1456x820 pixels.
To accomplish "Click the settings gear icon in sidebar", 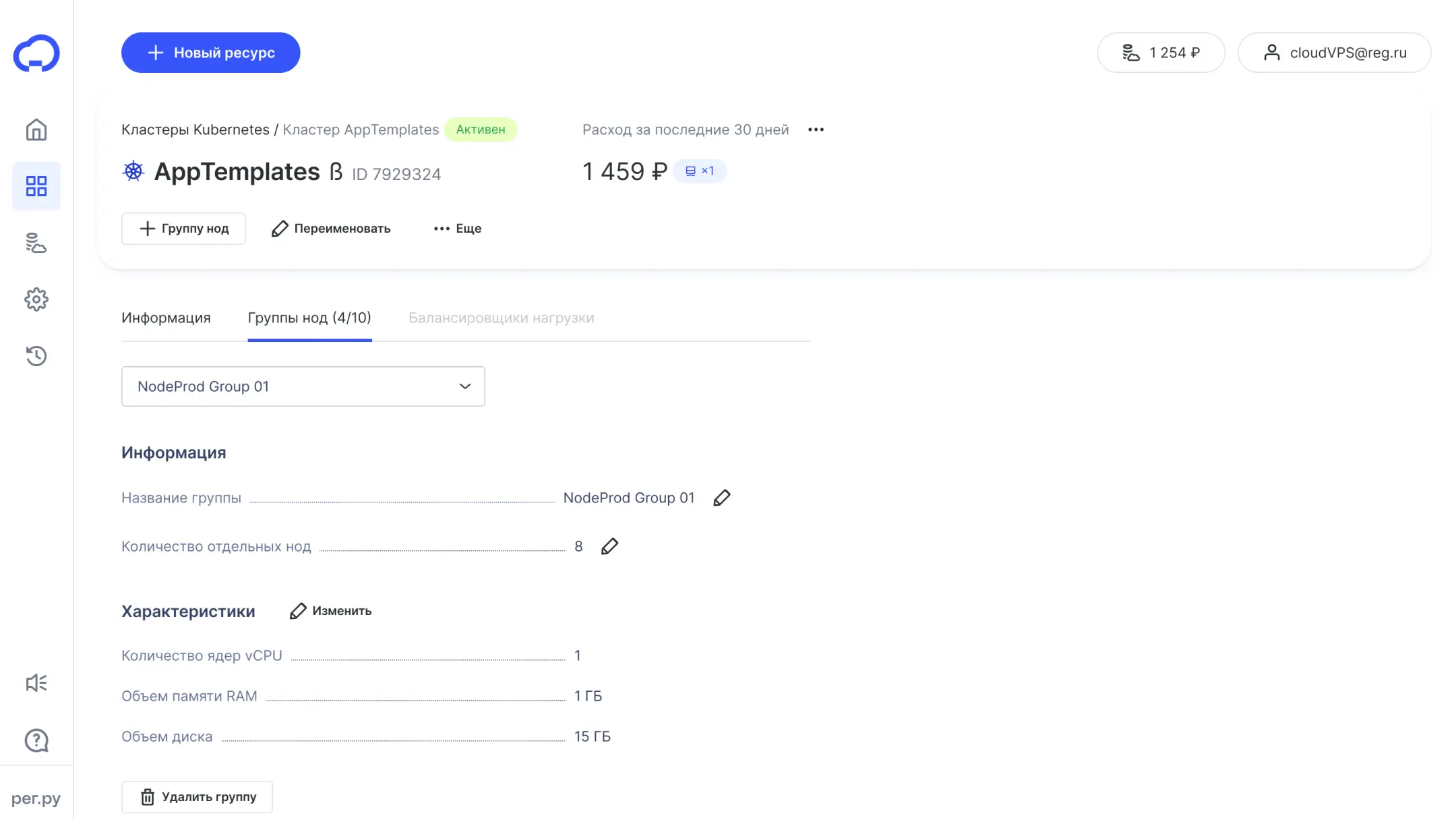I will point(36,299).
